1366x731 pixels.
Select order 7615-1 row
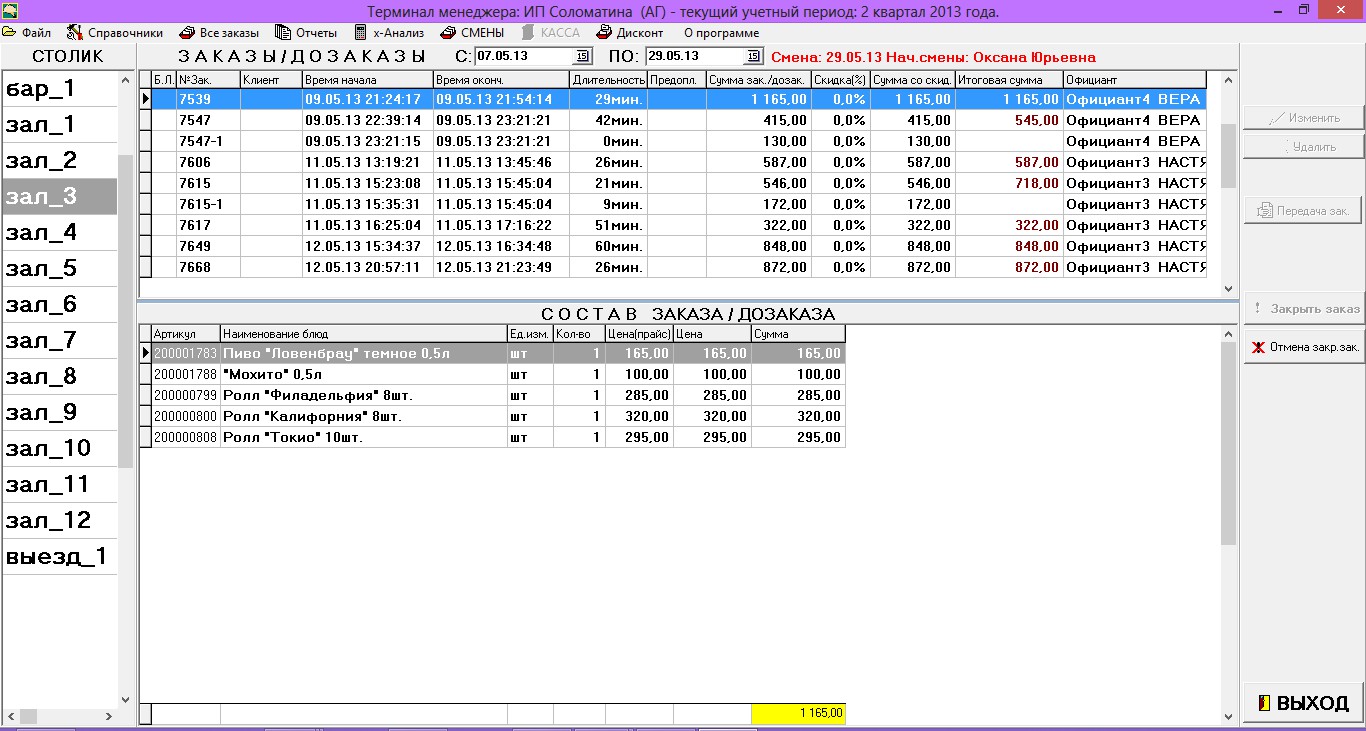click(x=672, y=204)
